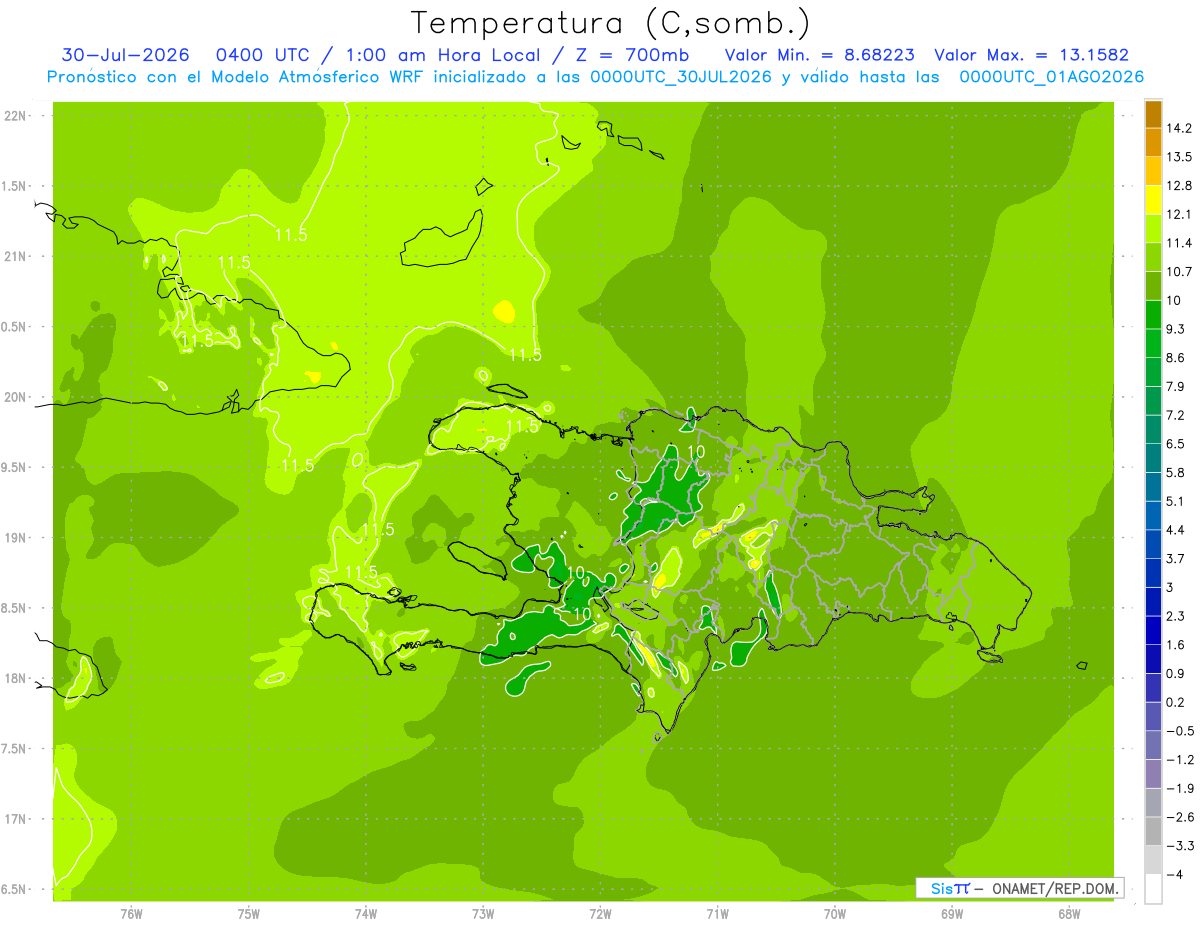The width and height of the screenshot is (1200, 927).
Task: Click the title 'Temperatura (C,somb.)'
Action: coord(610,23)
